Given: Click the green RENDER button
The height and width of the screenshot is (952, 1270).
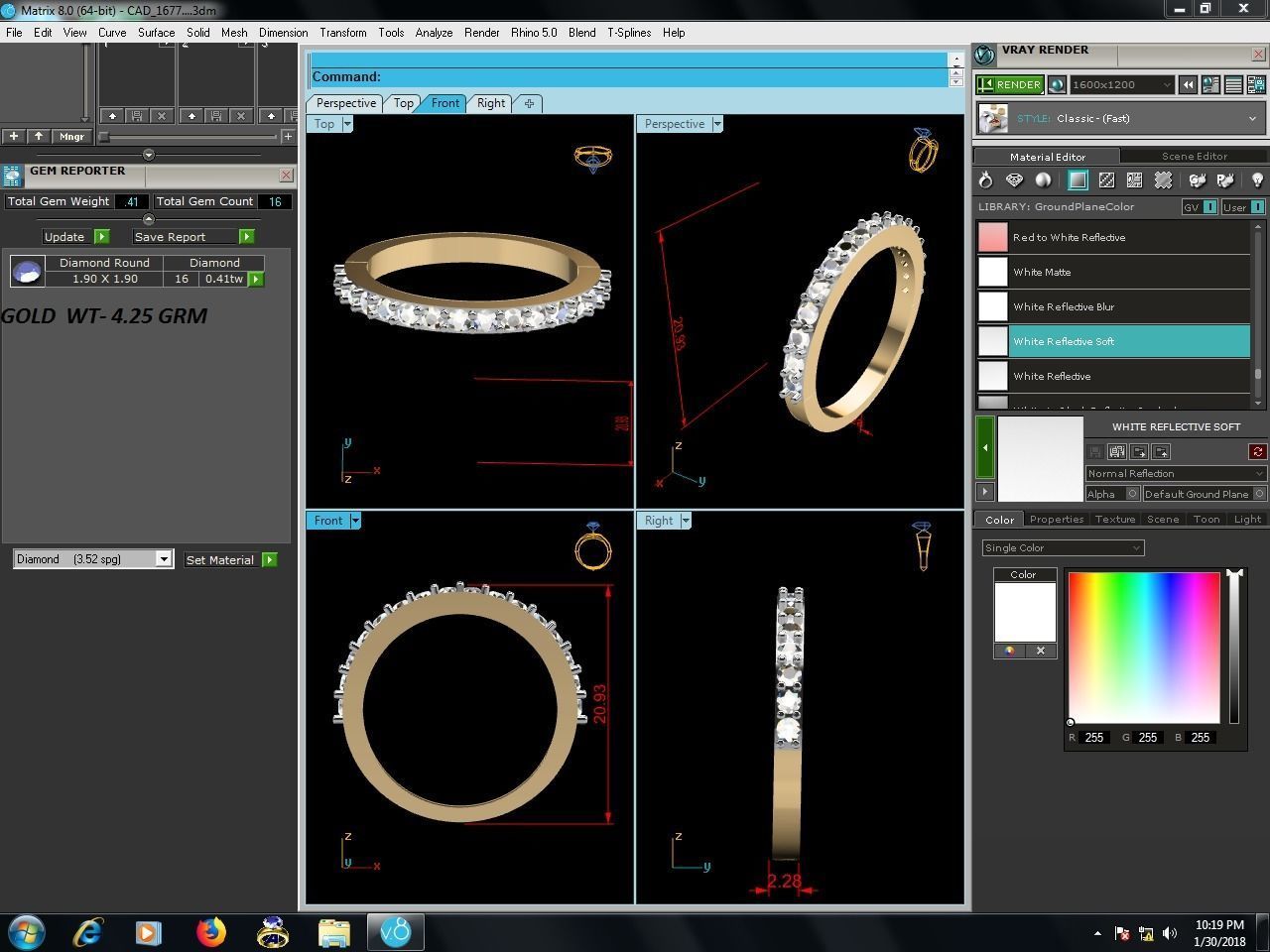Looking at the screenshot, I should 1009,85.
